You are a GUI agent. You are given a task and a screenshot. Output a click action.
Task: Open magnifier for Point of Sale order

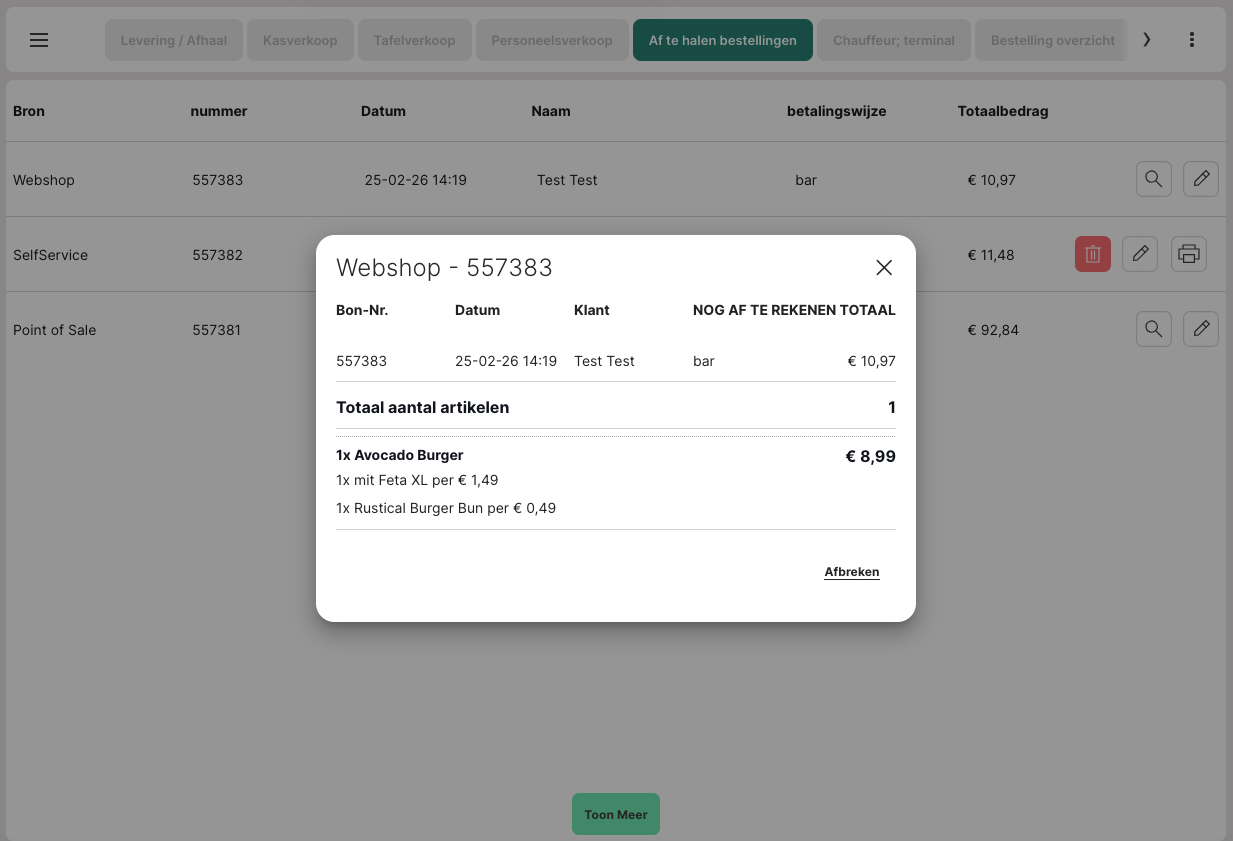[1153, 329]
